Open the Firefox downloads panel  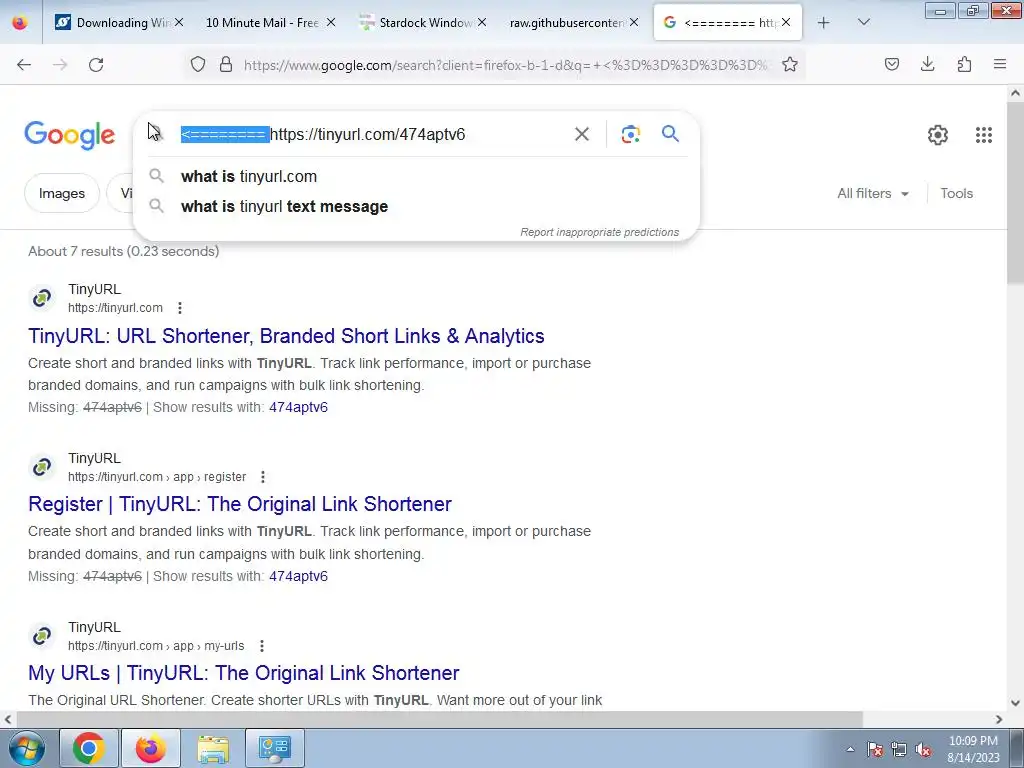927,64
